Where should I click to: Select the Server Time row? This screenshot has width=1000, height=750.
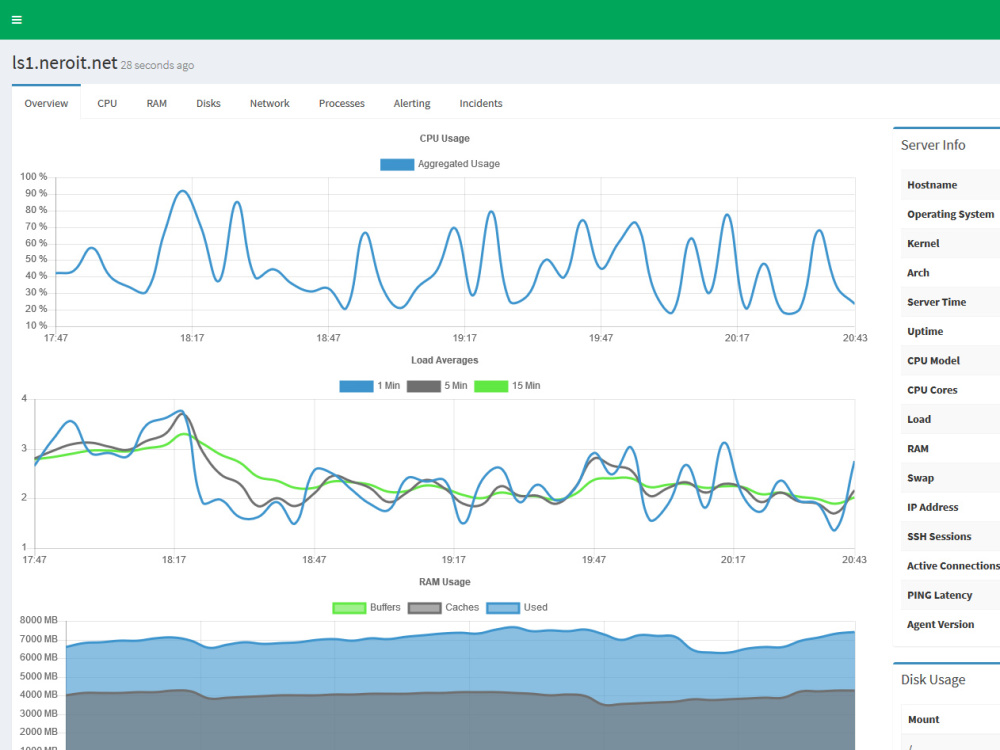tap(950, 302)
